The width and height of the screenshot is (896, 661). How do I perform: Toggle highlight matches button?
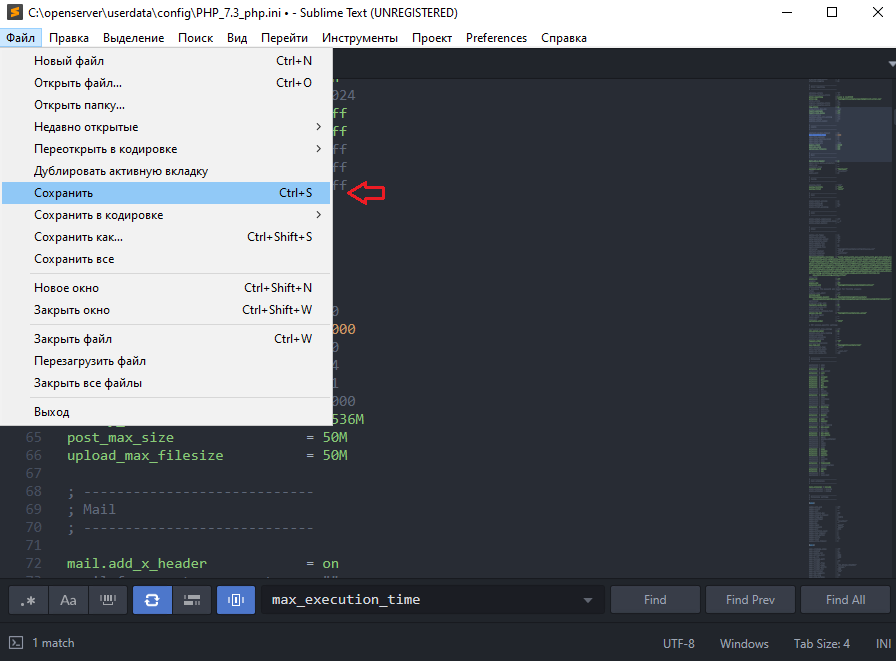click(x=236, y=600)
